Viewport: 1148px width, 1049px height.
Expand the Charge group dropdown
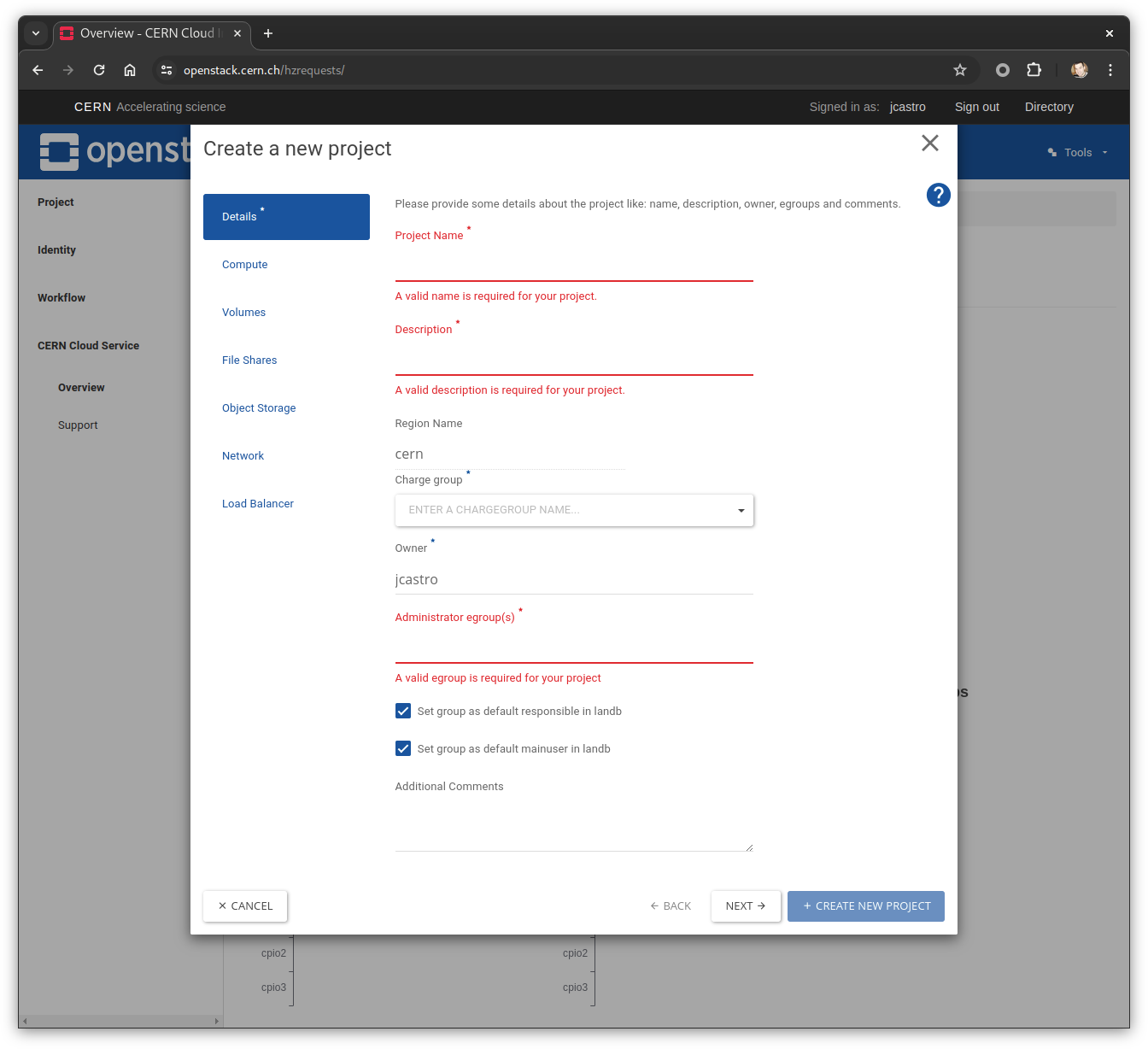574,510
